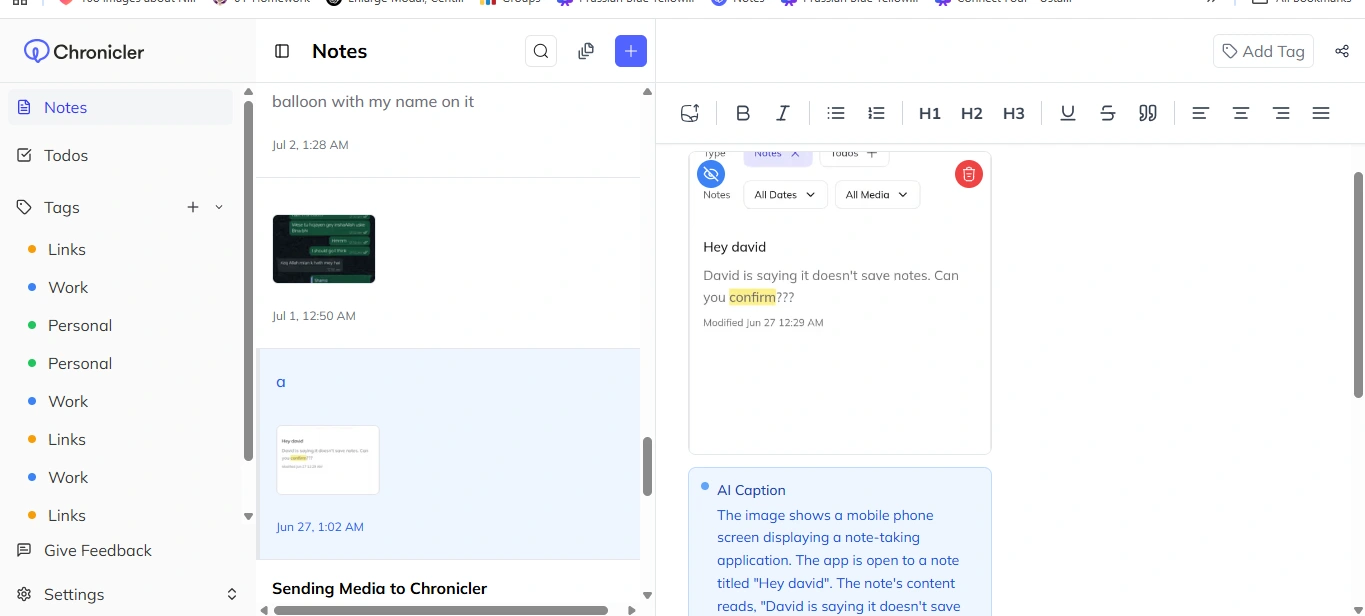
Task: Open note search with magnifier icon
Action: [x=541, y=51]
